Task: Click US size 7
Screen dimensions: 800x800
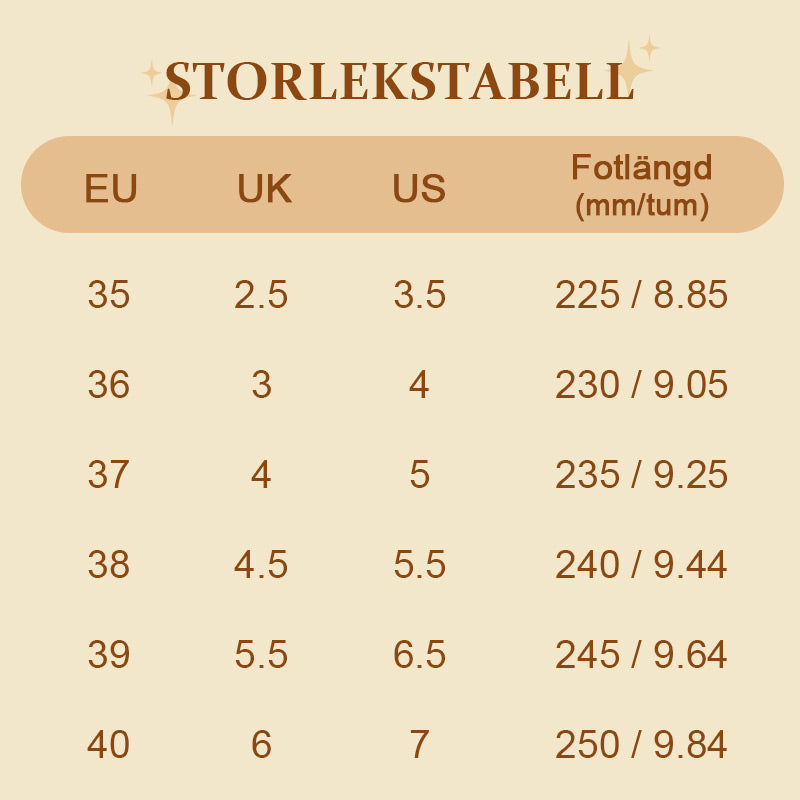Action: coord(419,745)
